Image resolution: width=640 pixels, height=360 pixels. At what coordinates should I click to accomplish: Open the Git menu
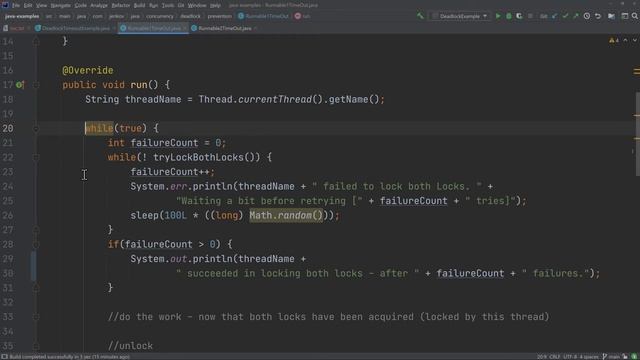(x=181, y=5)
